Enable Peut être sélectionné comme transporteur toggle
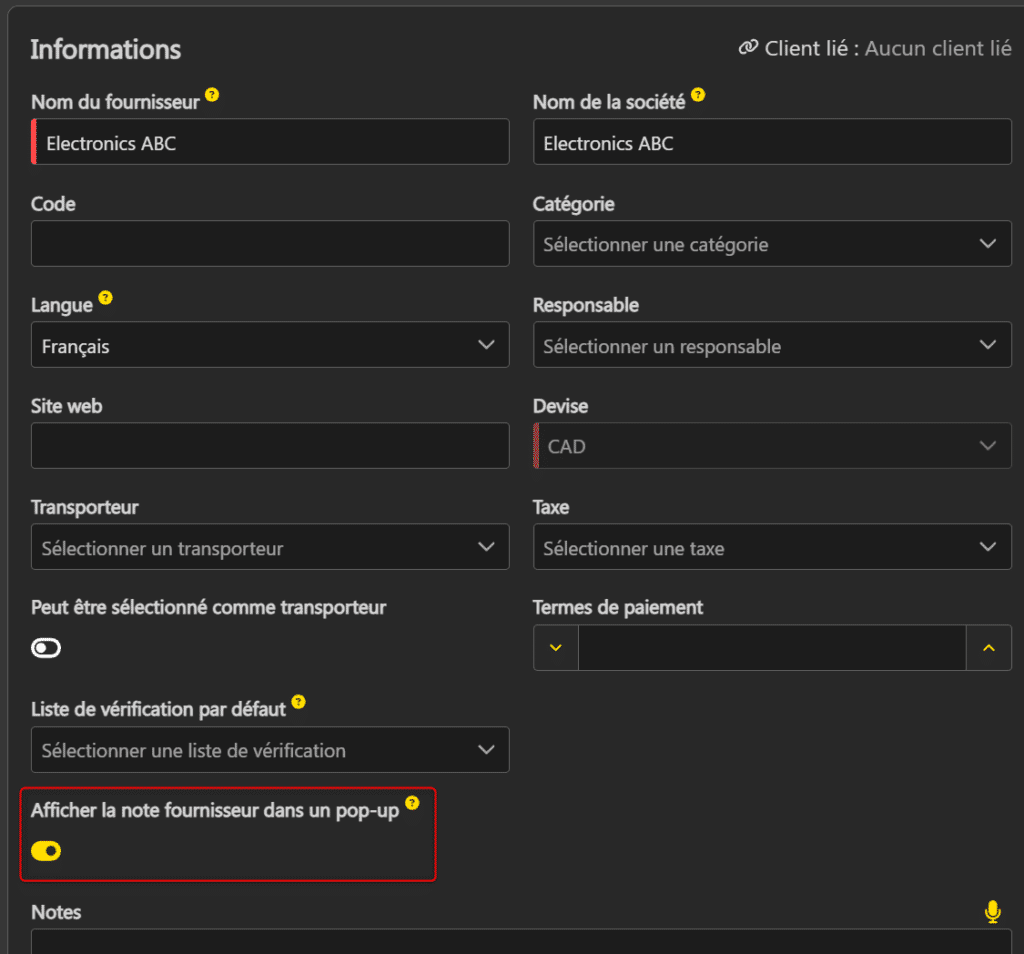The height and width of the screenshot is (954, 1024). click(x=46, y=649)
